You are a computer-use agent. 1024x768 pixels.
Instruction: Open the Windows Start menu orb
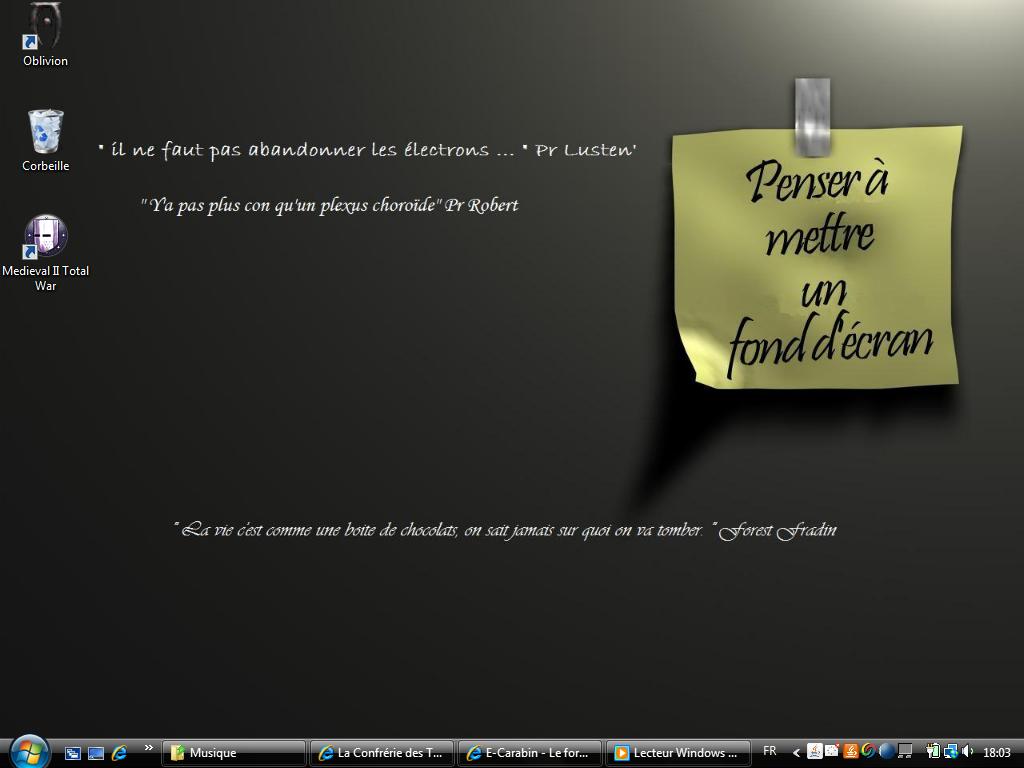(x=29, y=751)
